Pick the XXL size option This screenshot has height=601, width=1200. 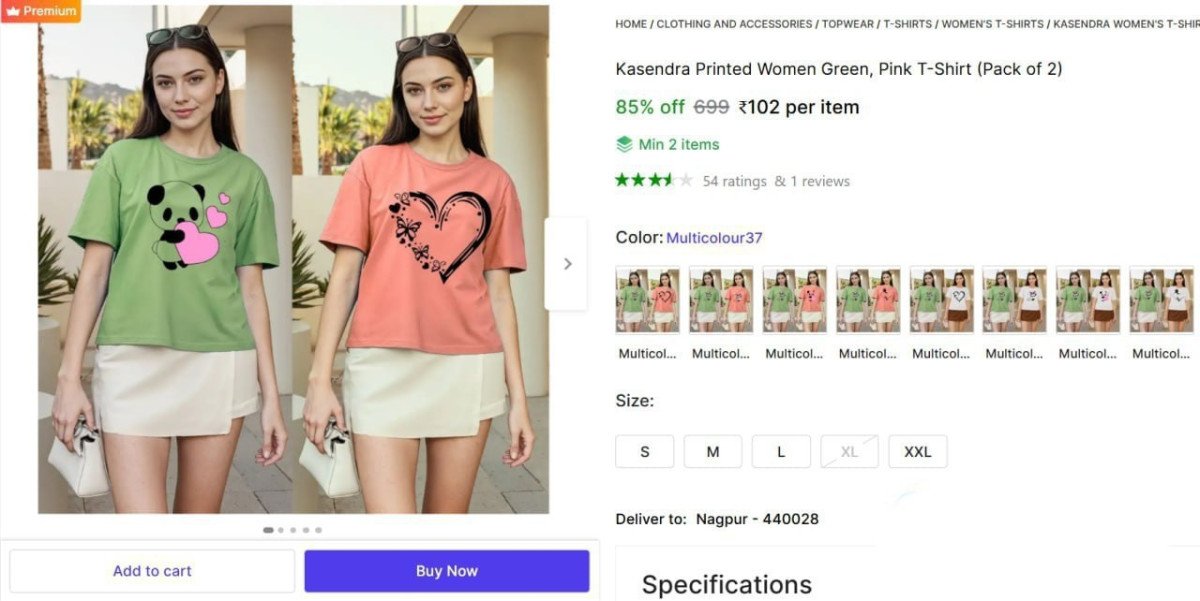(917, 452)
